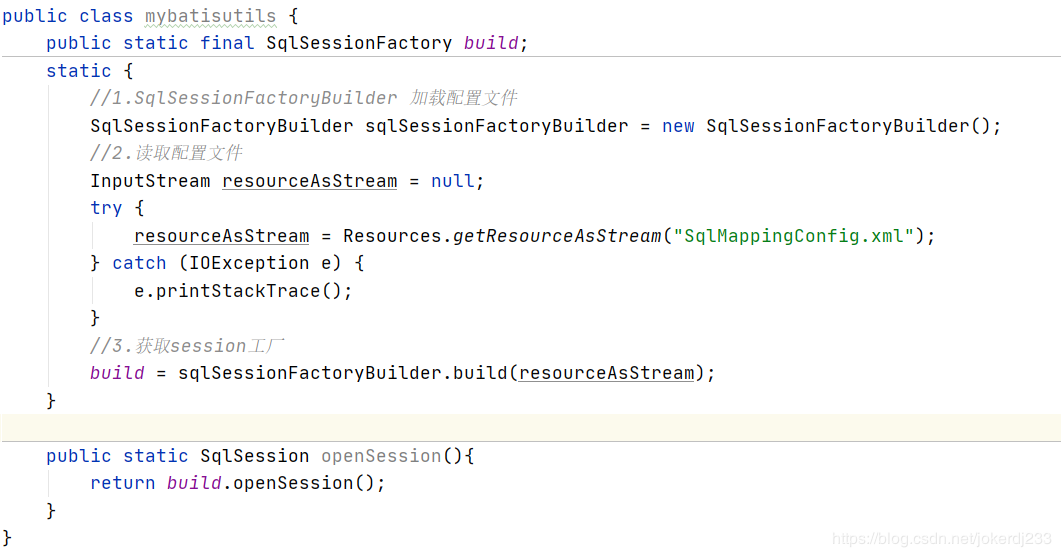Click the getResourceAsStream method call
Viewport: 1061px width, 557px height.
(557, 236)
